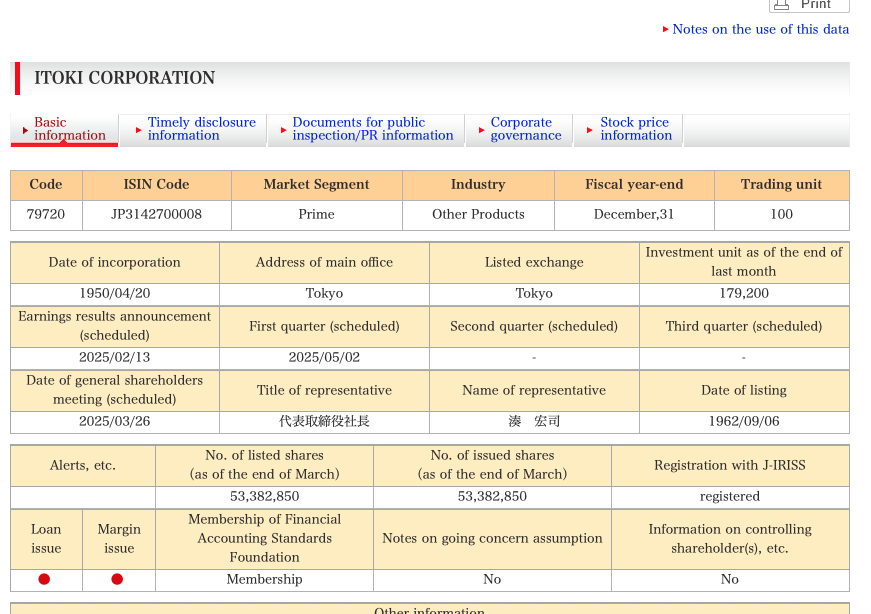871x614 pixels.
Task: Open Notes on the use of this data
Action: [760, 29]
